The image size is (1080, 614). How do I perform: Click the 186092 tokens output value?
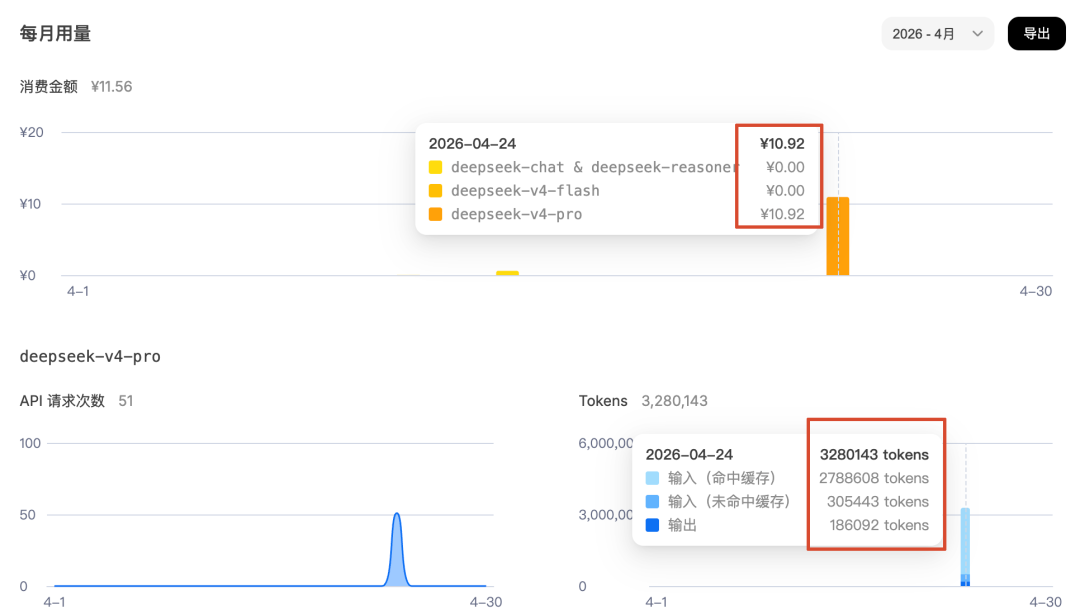click(x=880, y=525)
